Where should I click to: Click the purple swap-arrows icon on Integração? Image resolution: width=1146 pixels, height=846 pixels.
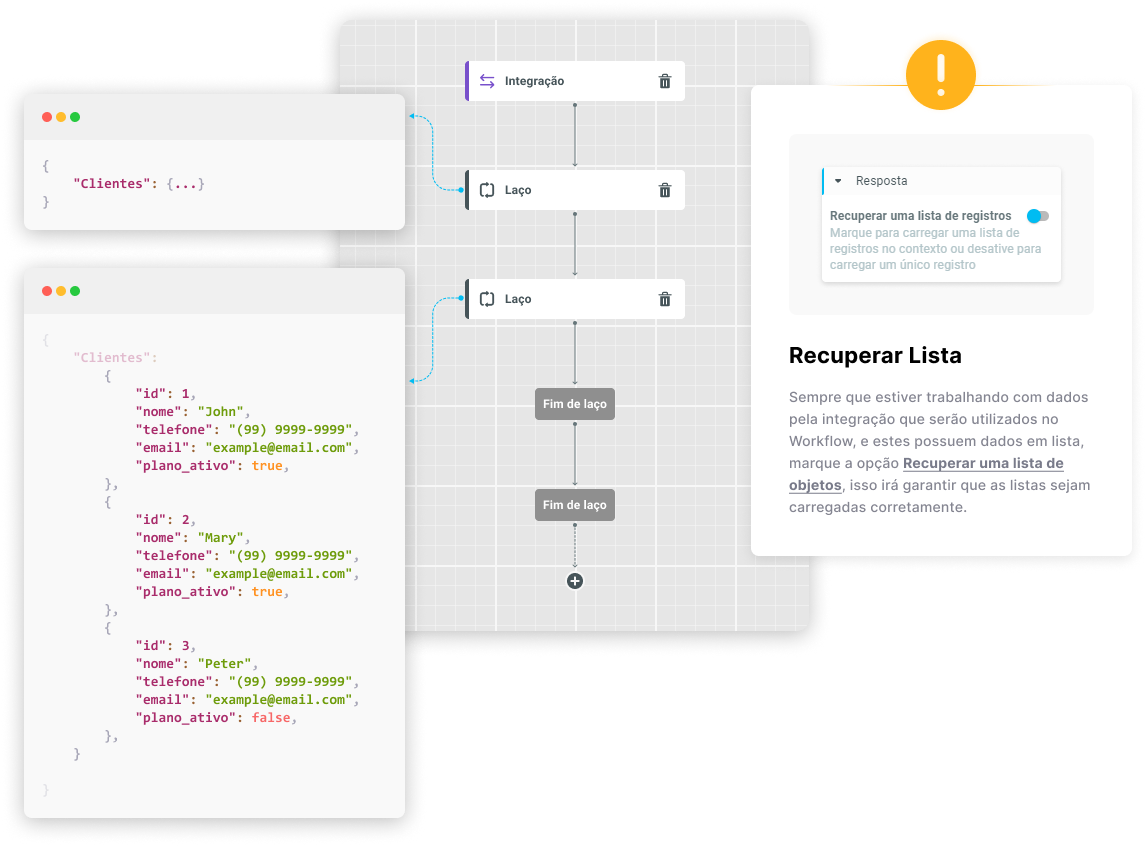point(487,81)
